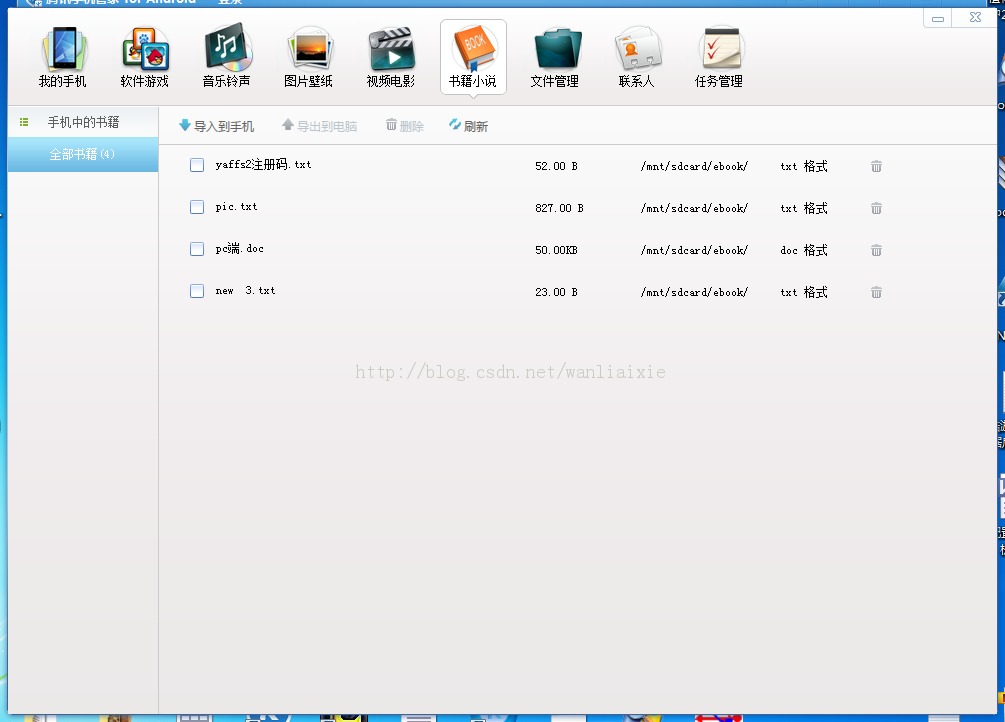Open 联系人 contacts section
The height and width of the screenshot is (722, 1005).
click(x=637, y=56)
